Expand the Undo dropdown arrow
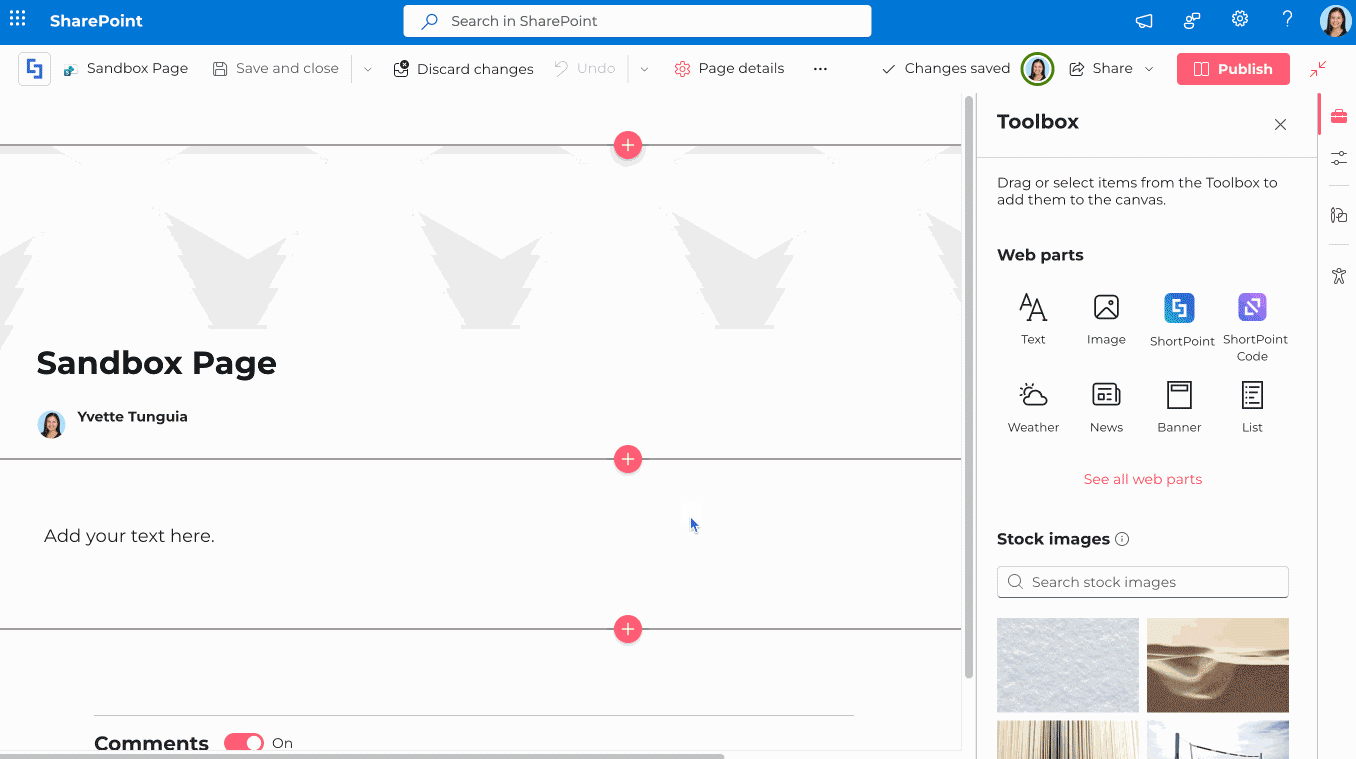The width and height of the screenshot is (1356, 759). [644, 69]
